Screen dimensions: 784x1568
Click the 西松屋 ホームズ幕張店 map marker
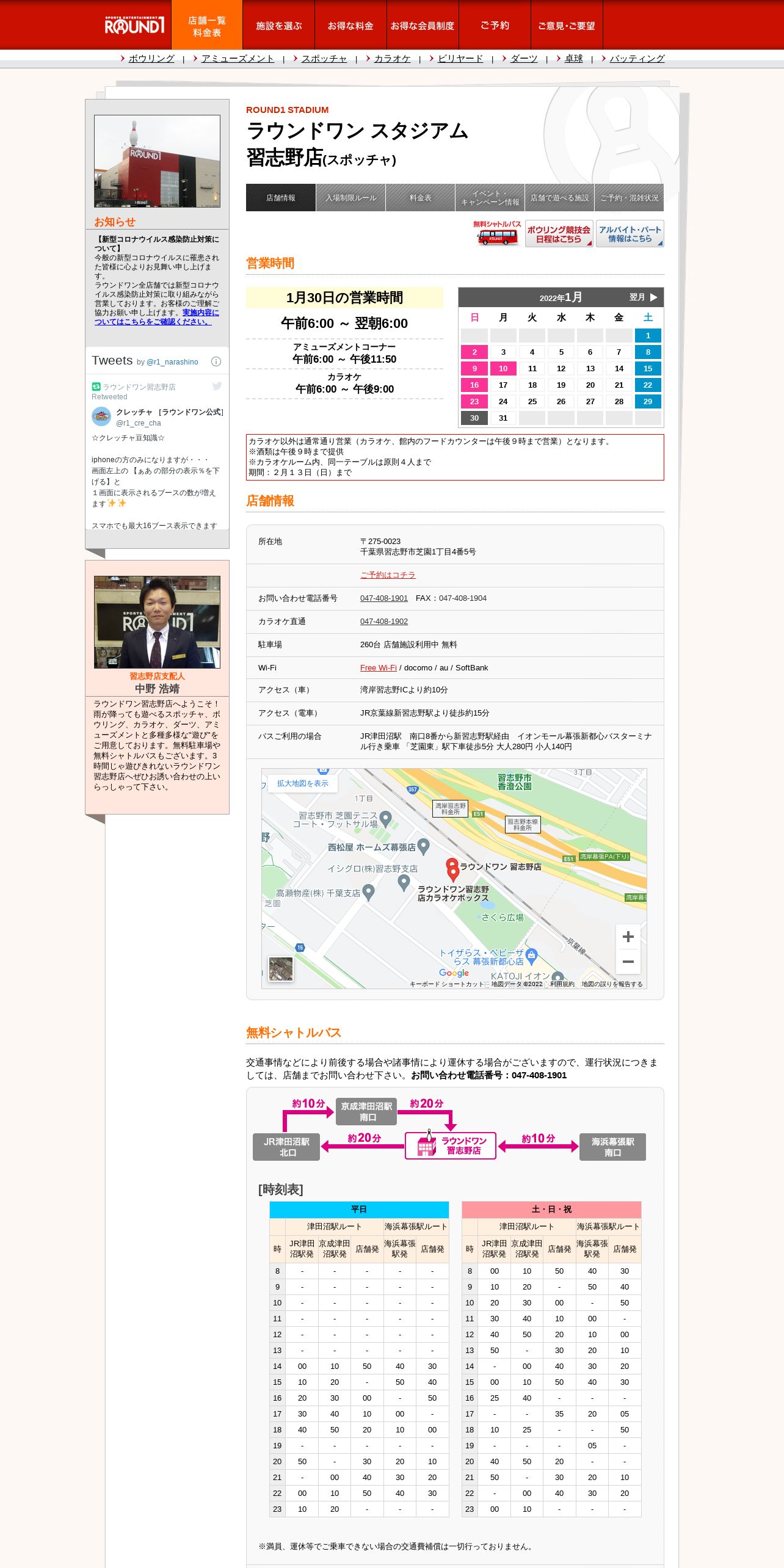tap(424, 846)
